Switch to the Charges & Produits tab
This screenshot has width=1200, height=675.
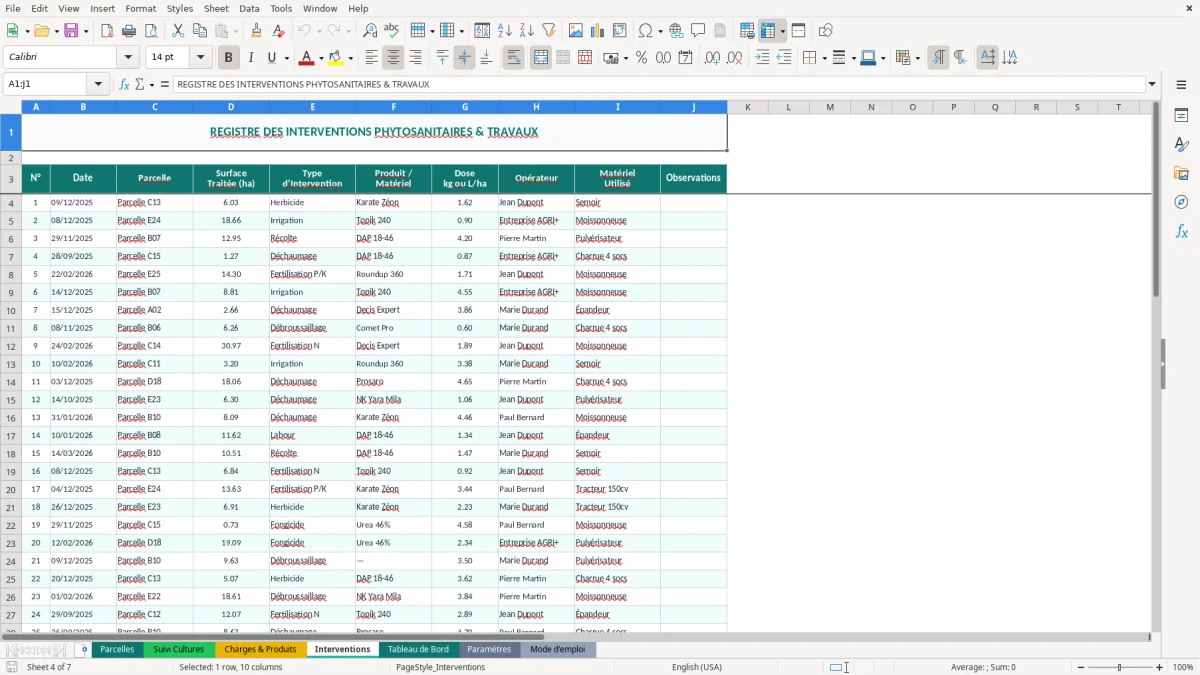[x=260, y=649]
